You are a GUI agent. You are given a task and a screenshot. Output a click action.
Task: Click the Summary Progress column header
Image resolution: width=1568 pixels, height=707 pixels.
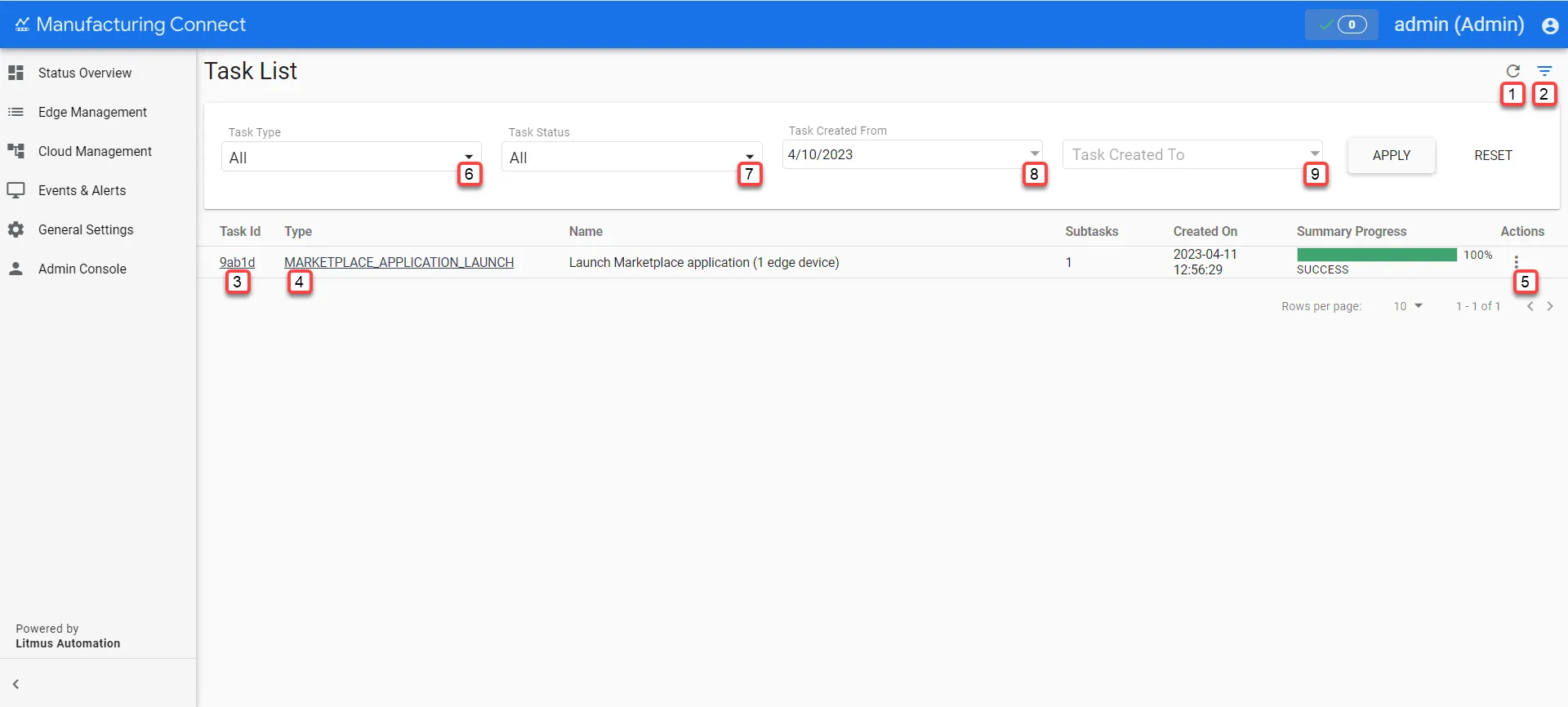point(1352,231)
